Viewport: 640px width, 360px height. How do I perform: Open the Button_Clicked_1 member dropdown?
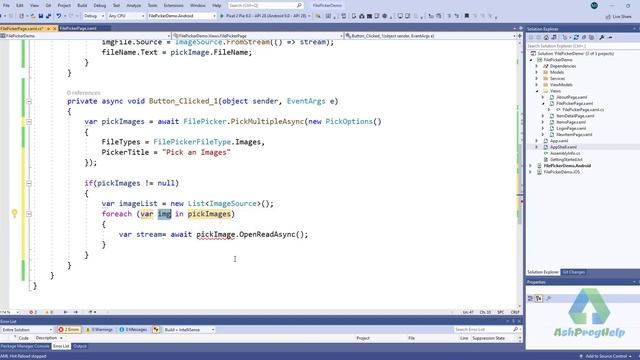[x=431, y=36]
